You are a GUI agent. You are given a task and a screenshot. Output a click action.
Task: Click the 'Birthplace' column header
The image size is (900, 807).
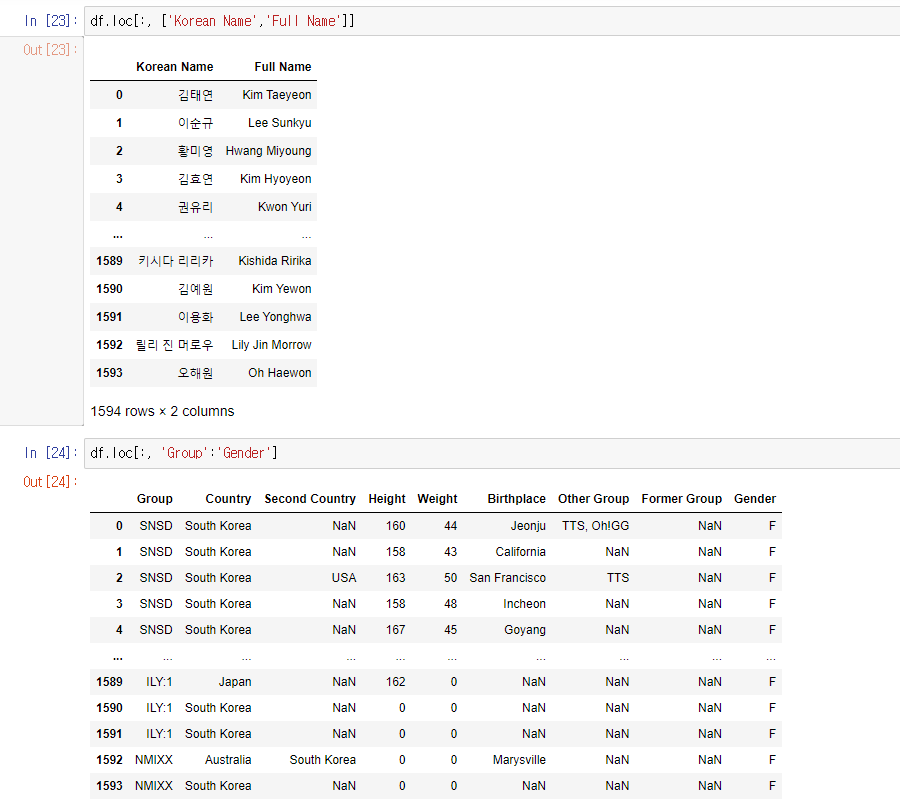coord(517,499)
